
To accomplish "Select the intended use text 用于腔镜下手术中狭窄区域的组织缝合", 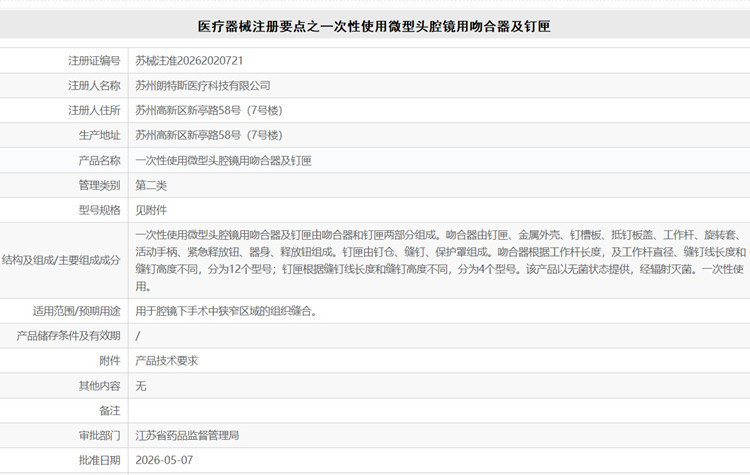I will tap(226, 311).
